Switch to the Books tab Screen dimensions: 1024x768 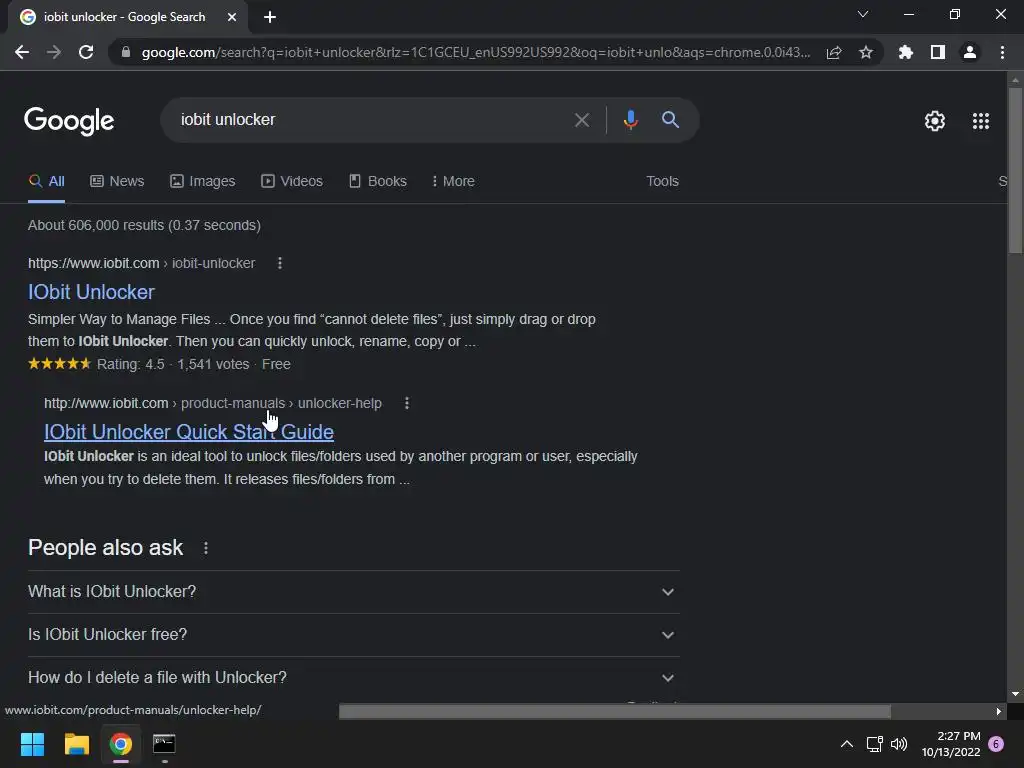coord(378,182)
